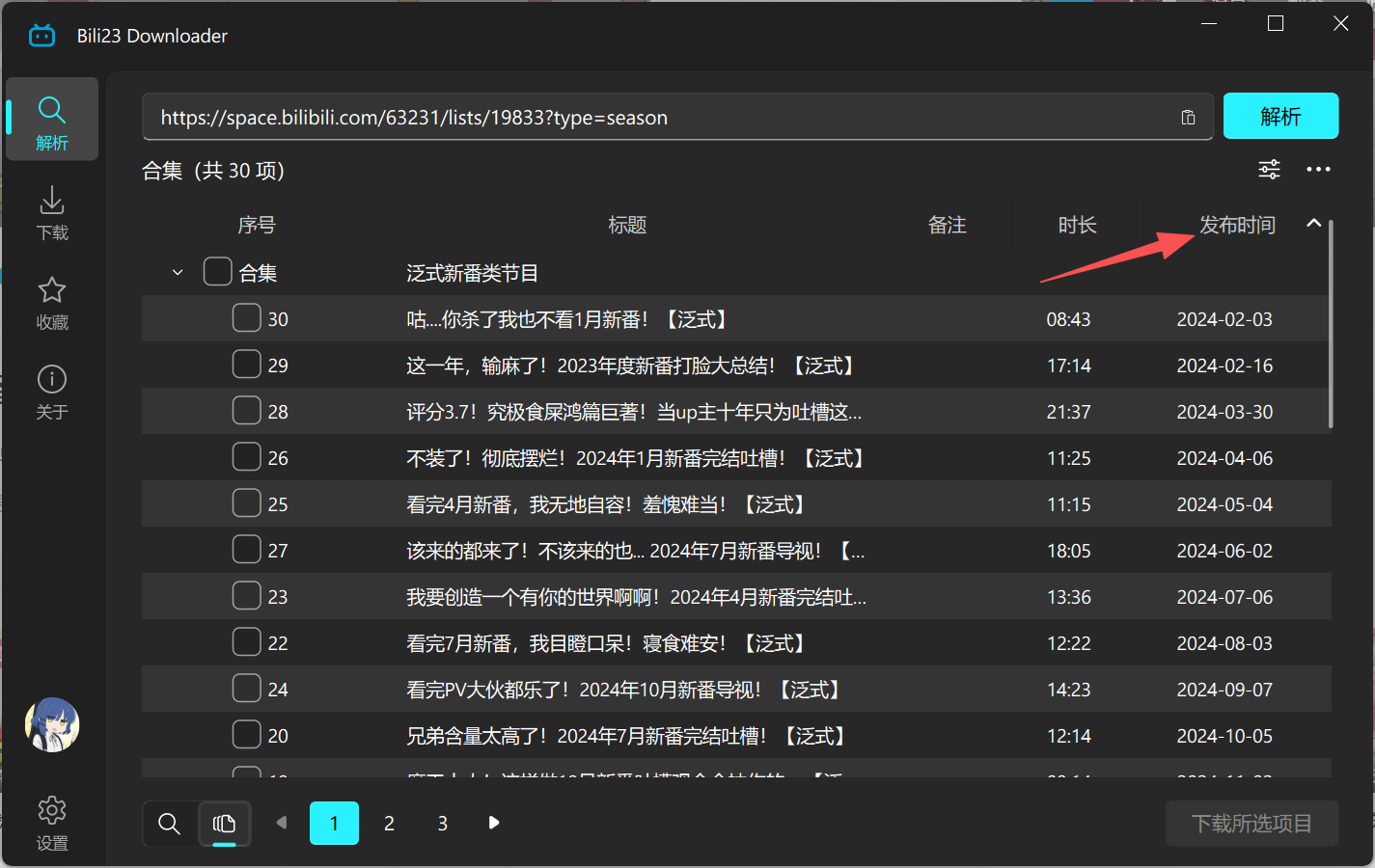Click the paste icon in the URL field
Screen dimensions: 1375x868
(1188, 116)
